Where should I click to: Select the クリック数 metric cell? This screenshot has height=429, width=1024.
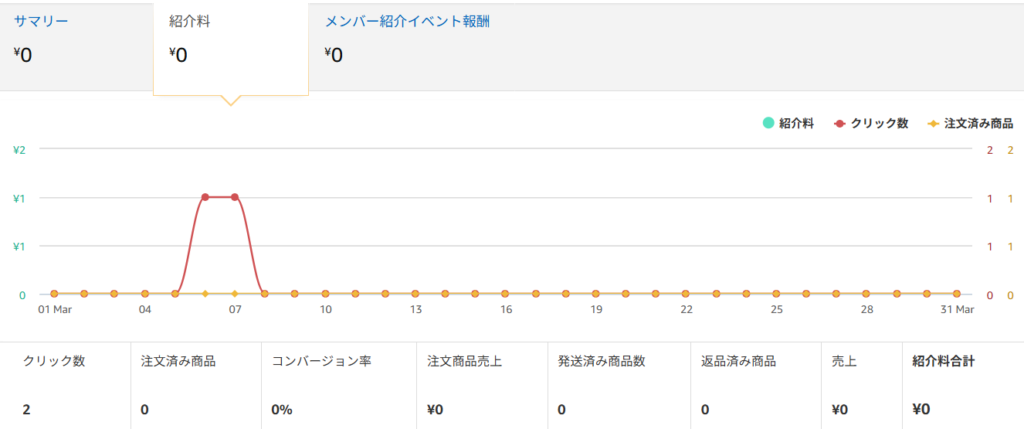click(x=65, y=385)
